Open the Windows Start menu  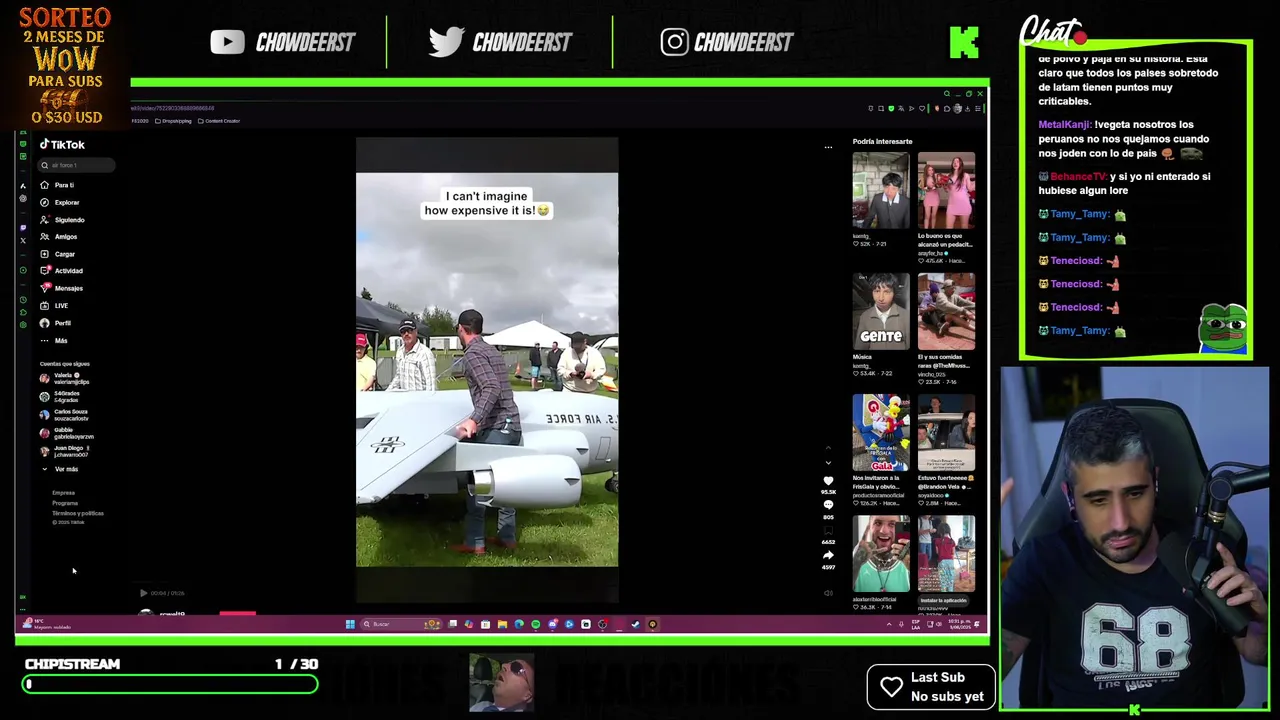350,624
